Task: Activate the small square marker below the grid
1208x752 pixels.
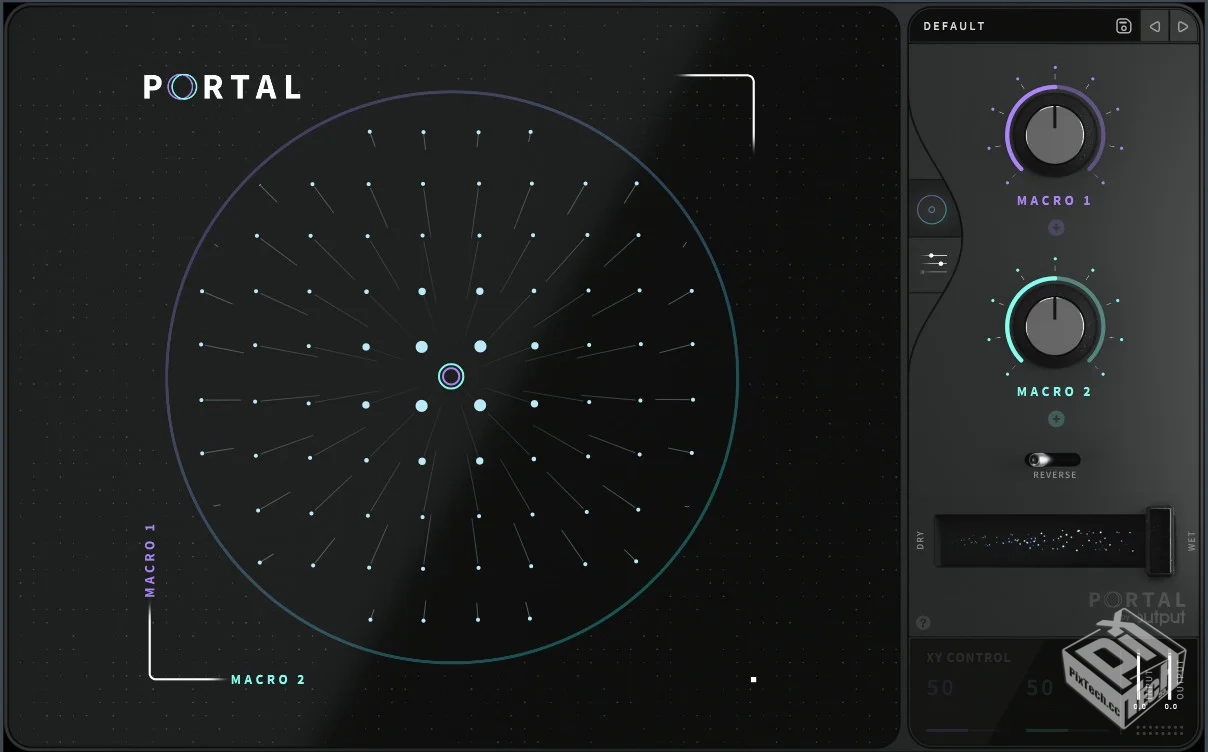Action: click(x=752, y=679)
